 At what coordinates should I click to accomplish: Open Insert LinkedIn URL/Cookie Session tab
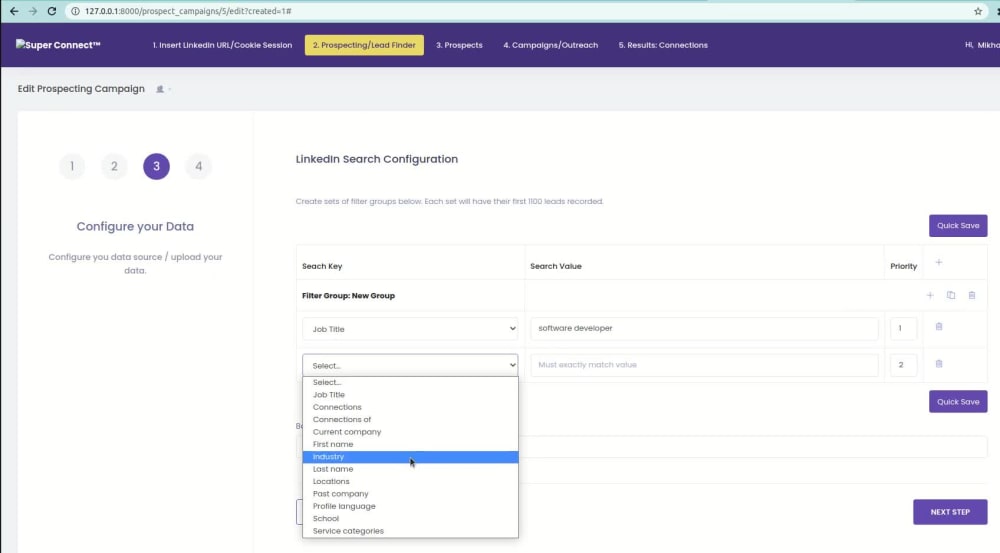coord(222,45)
